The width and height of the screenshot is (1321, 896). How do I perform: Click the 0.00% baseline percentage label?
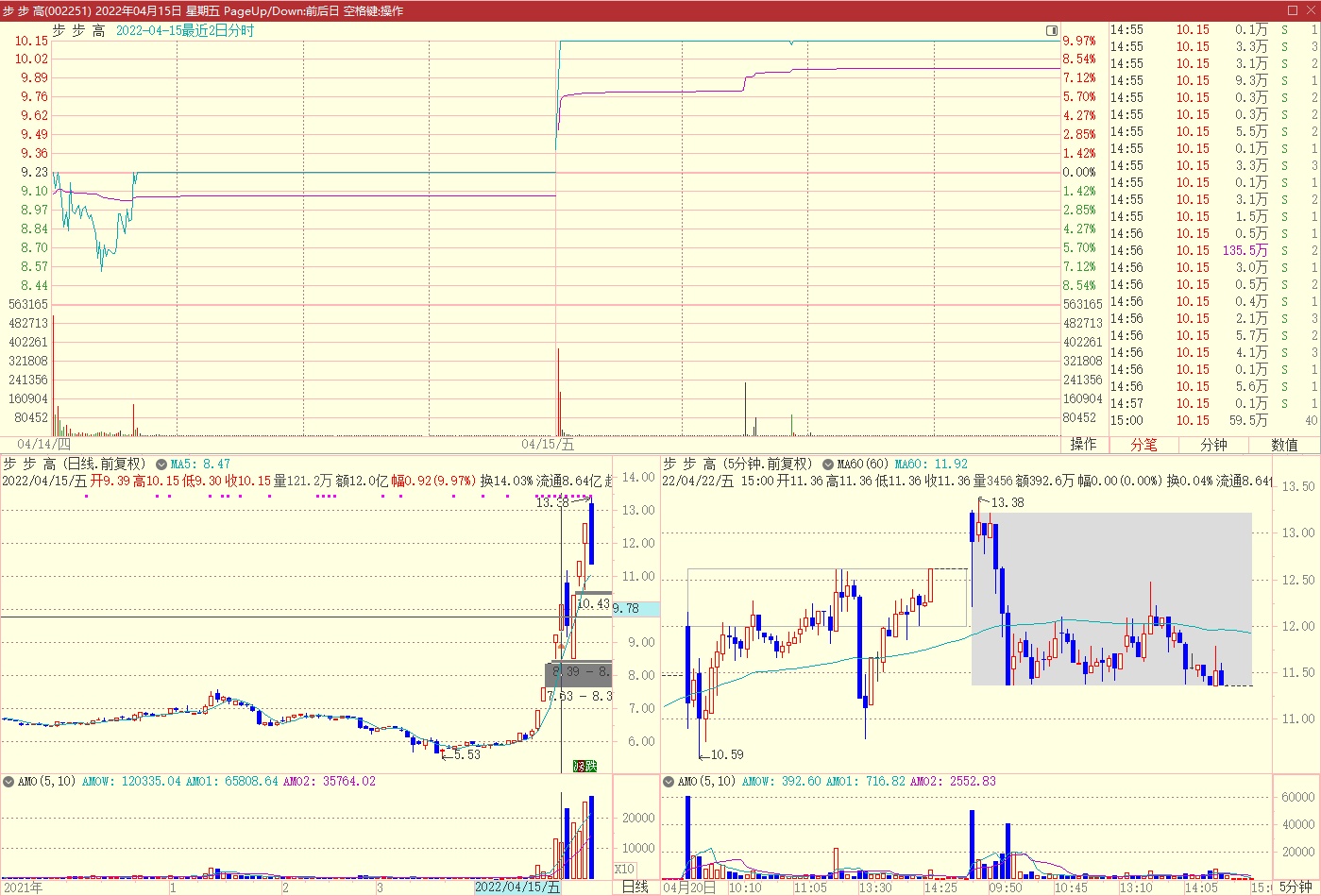(1079, 172)
